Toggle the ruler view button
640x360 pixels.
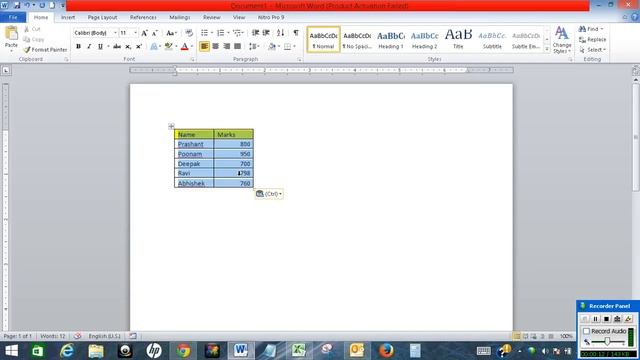pos(636,70)
